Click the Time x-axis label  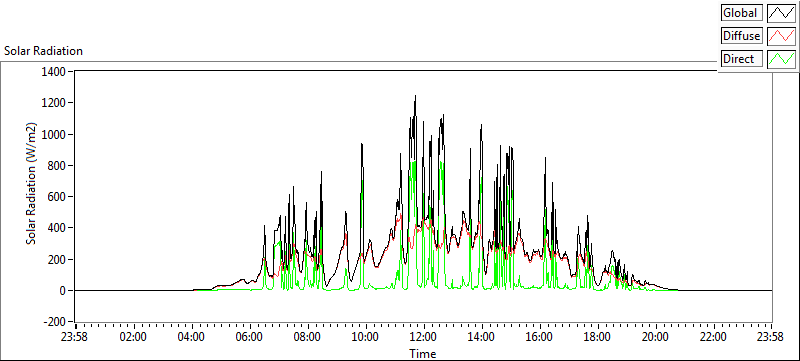[x=422, y=353]
